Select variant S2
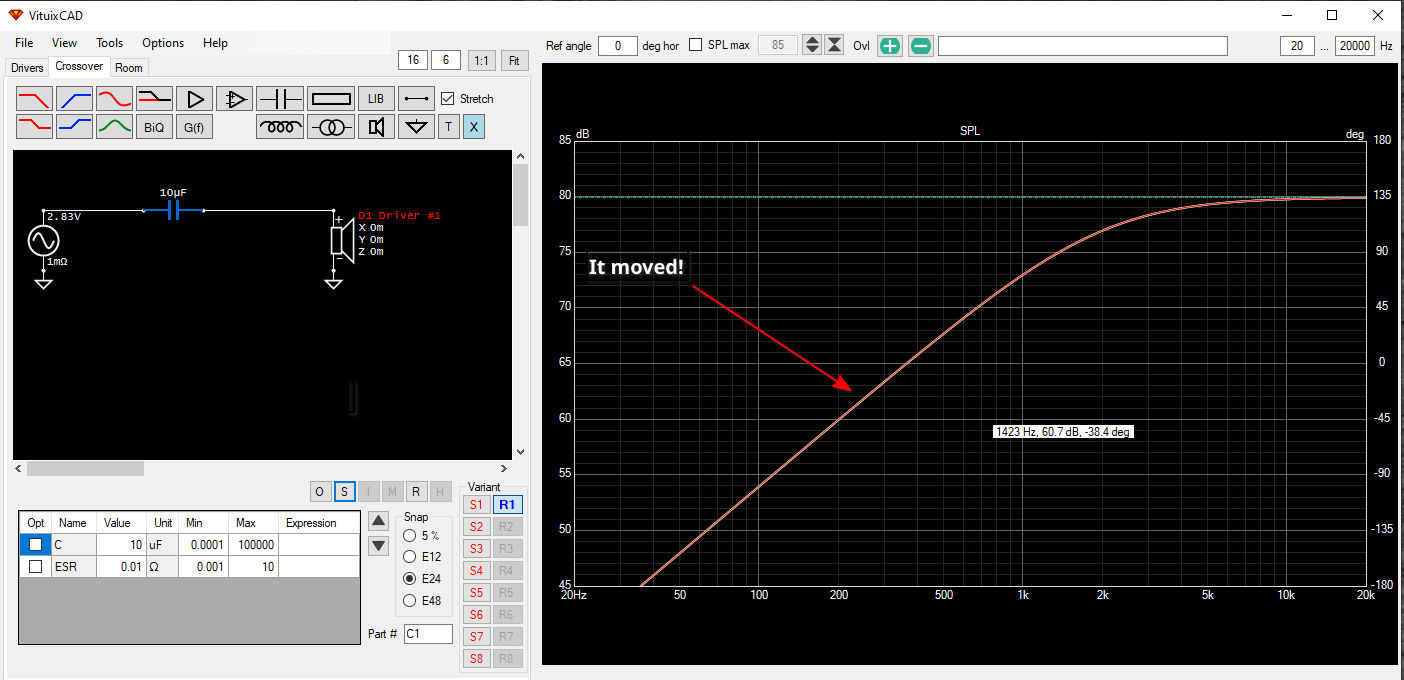 click(476, 527)
